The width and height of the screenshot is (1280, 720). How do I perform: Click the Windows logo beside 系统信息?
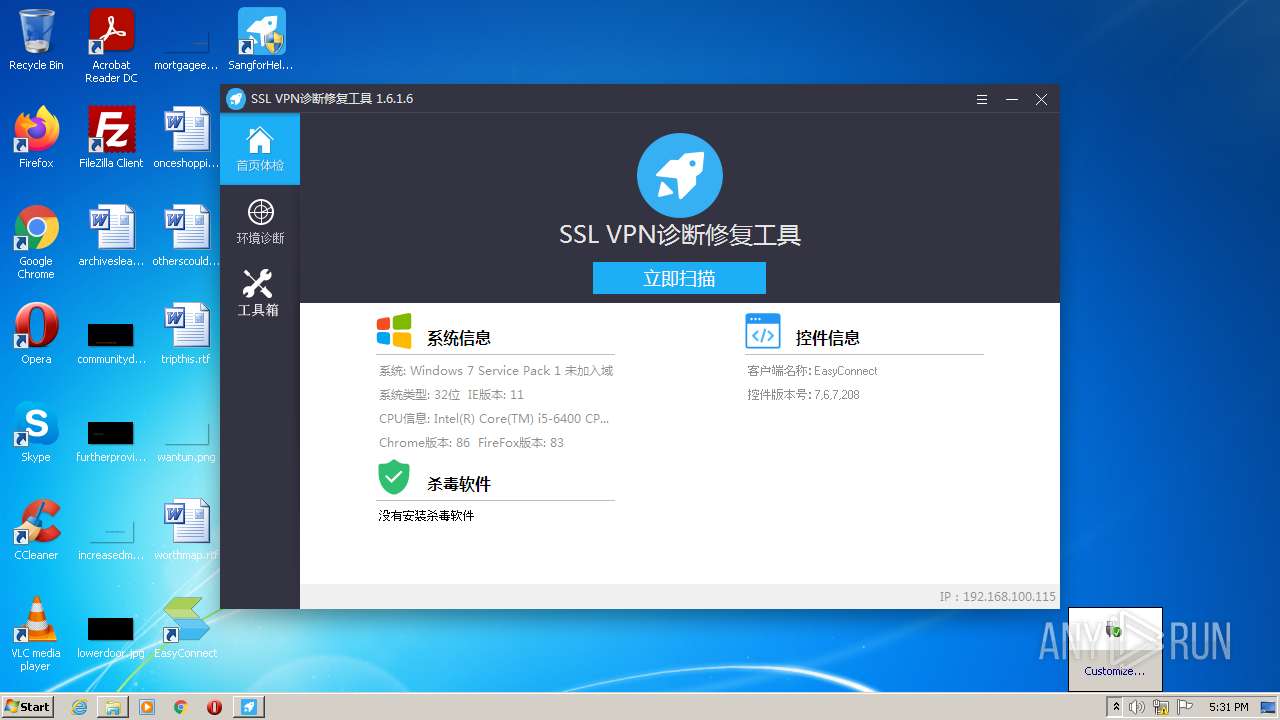(394, 331)
